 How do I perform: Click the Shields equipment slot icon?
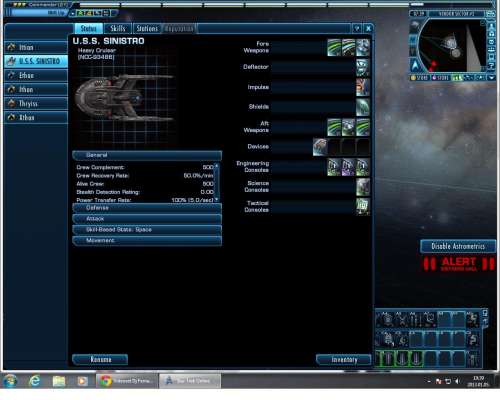(363, 107)
